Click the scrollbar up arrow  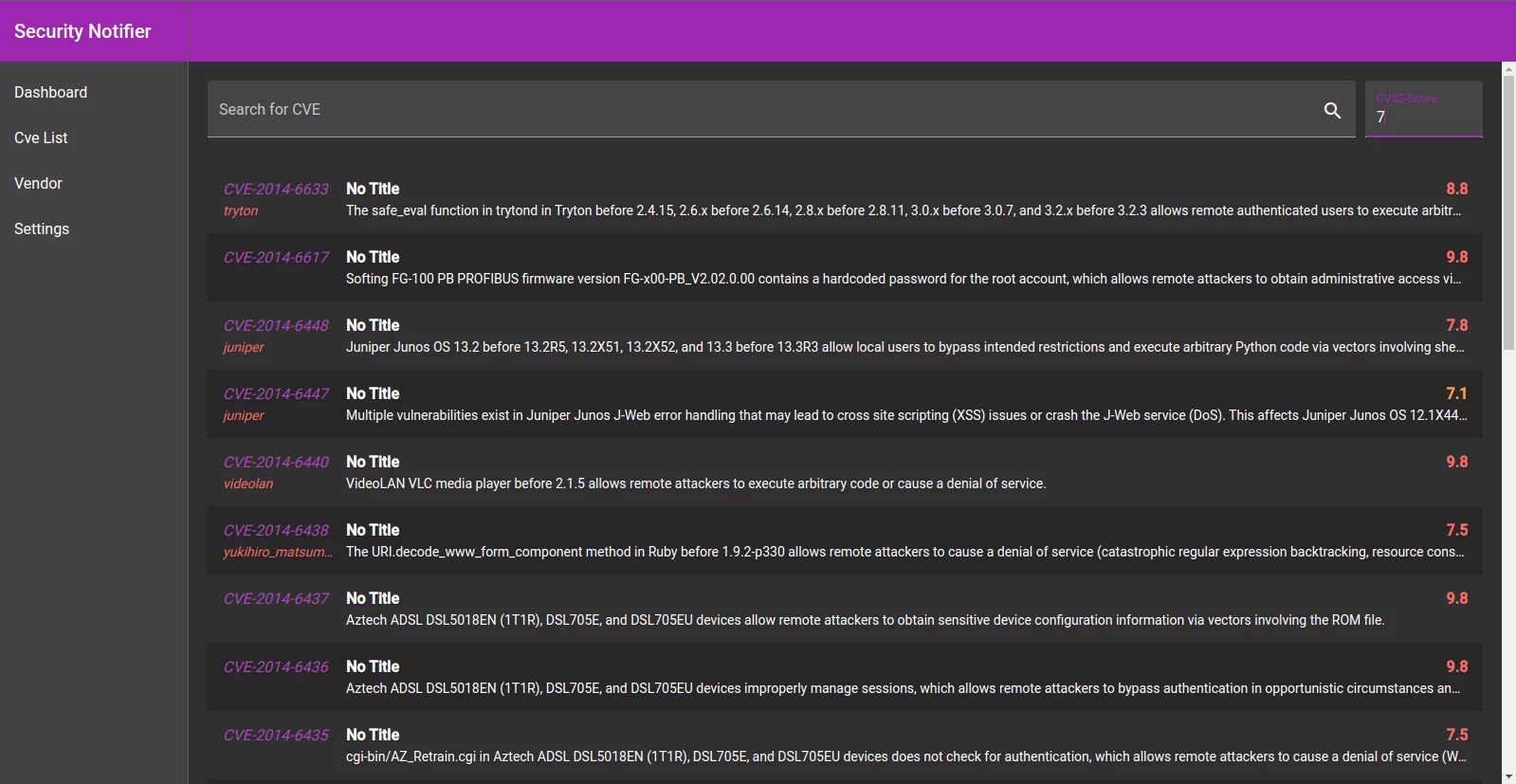[1508, 69]
